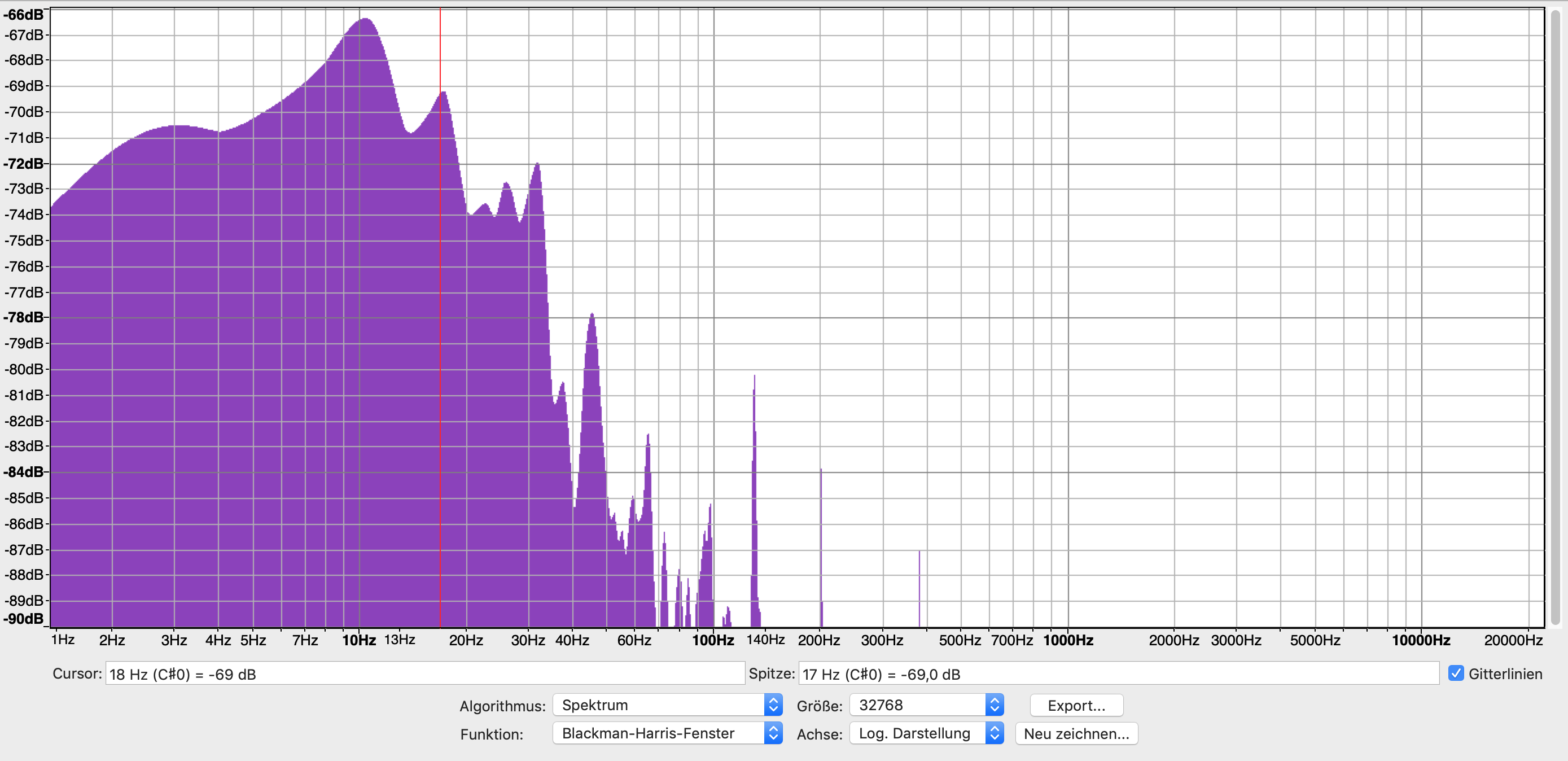
Task: Click the red cursor line at 17 Hz
Action: 440,317
